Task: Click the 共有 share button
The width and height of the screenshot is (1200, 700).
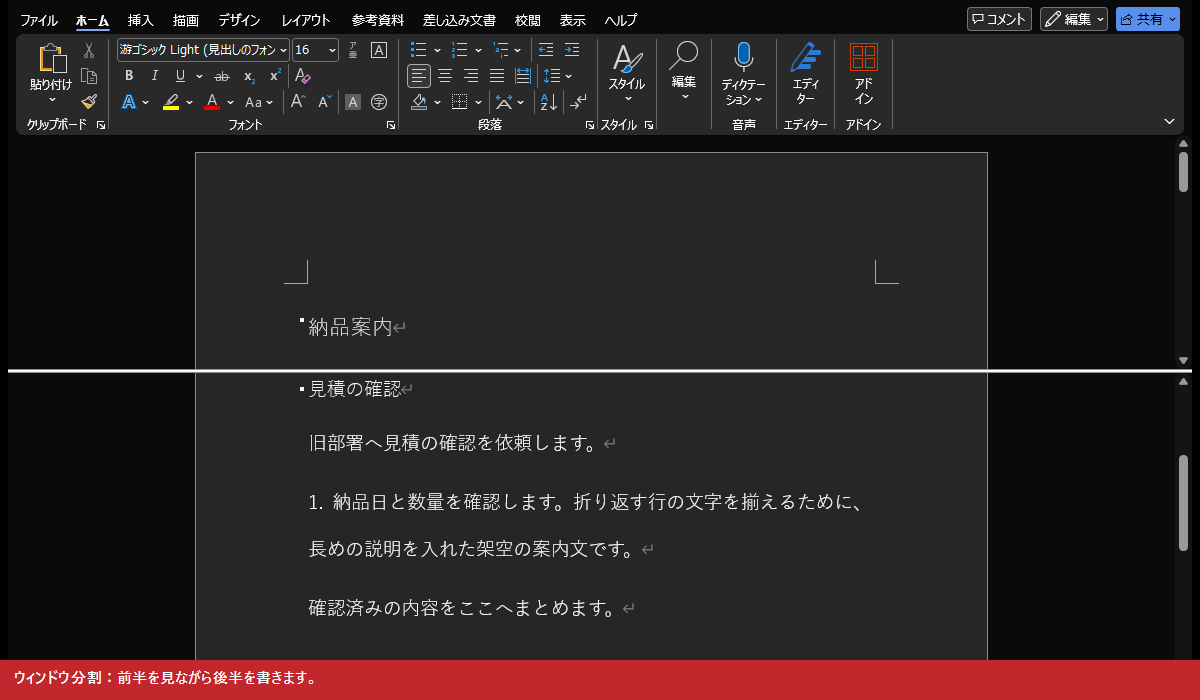Action: click(1148, 19)
